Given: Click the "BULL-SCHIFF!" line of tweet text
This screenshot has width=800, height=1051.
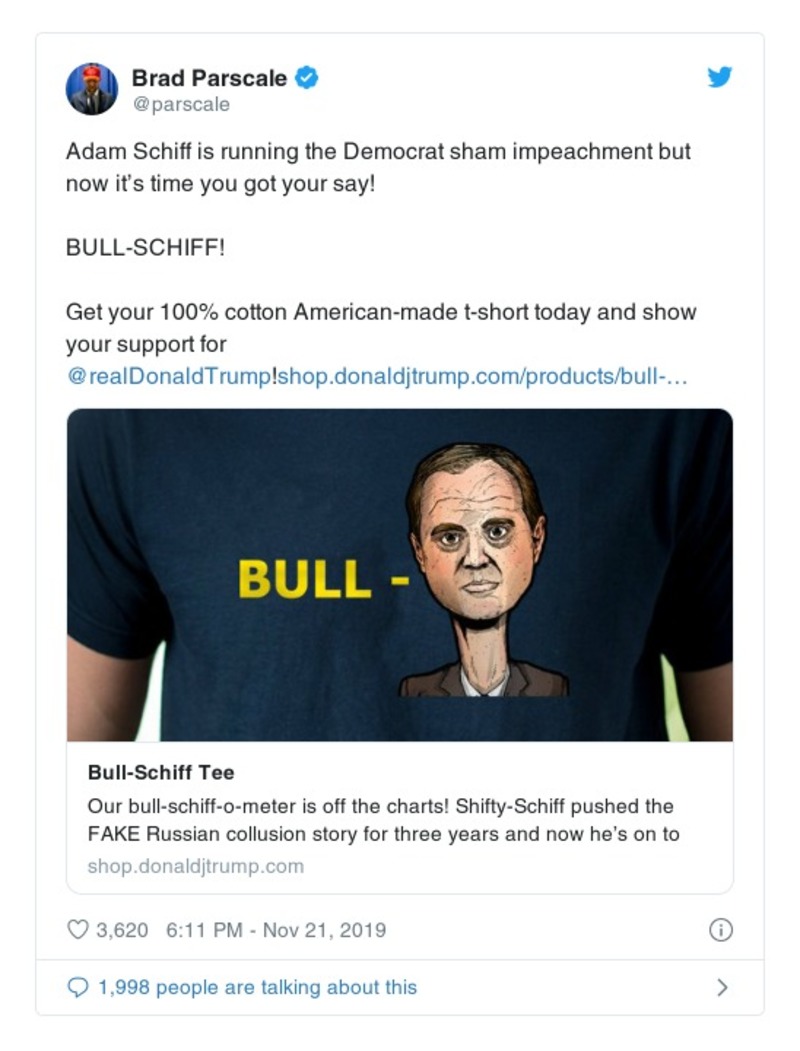Looking at the screenshot, I should click(x=145, y=247).
